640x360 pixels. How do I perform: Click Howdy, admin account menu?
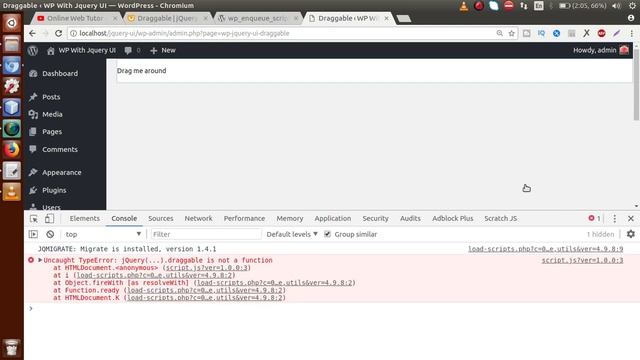click(x=601, y=51)
